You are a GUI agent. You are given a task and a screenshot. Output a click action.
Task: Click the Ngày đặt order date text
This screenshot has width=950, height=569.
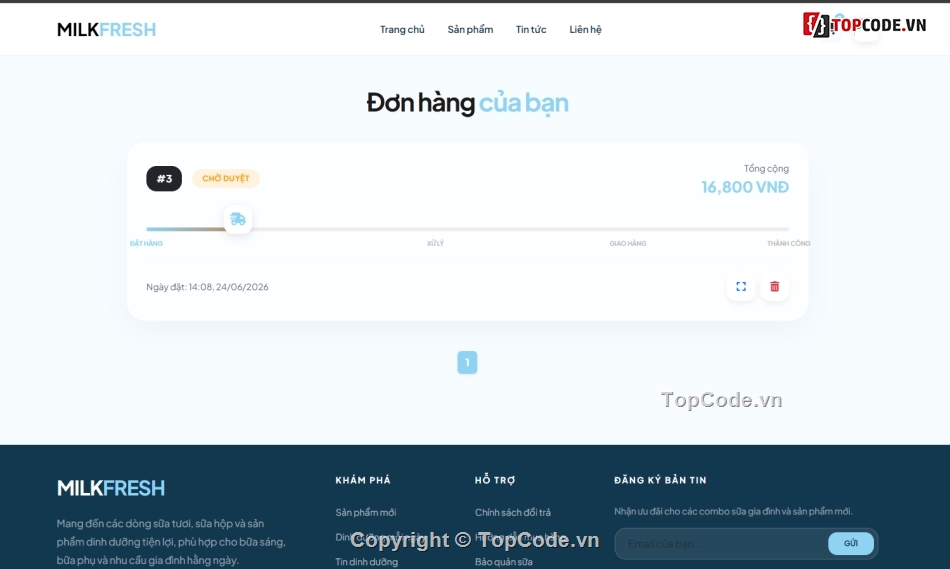pyautogui.click(x=207, y=287)
